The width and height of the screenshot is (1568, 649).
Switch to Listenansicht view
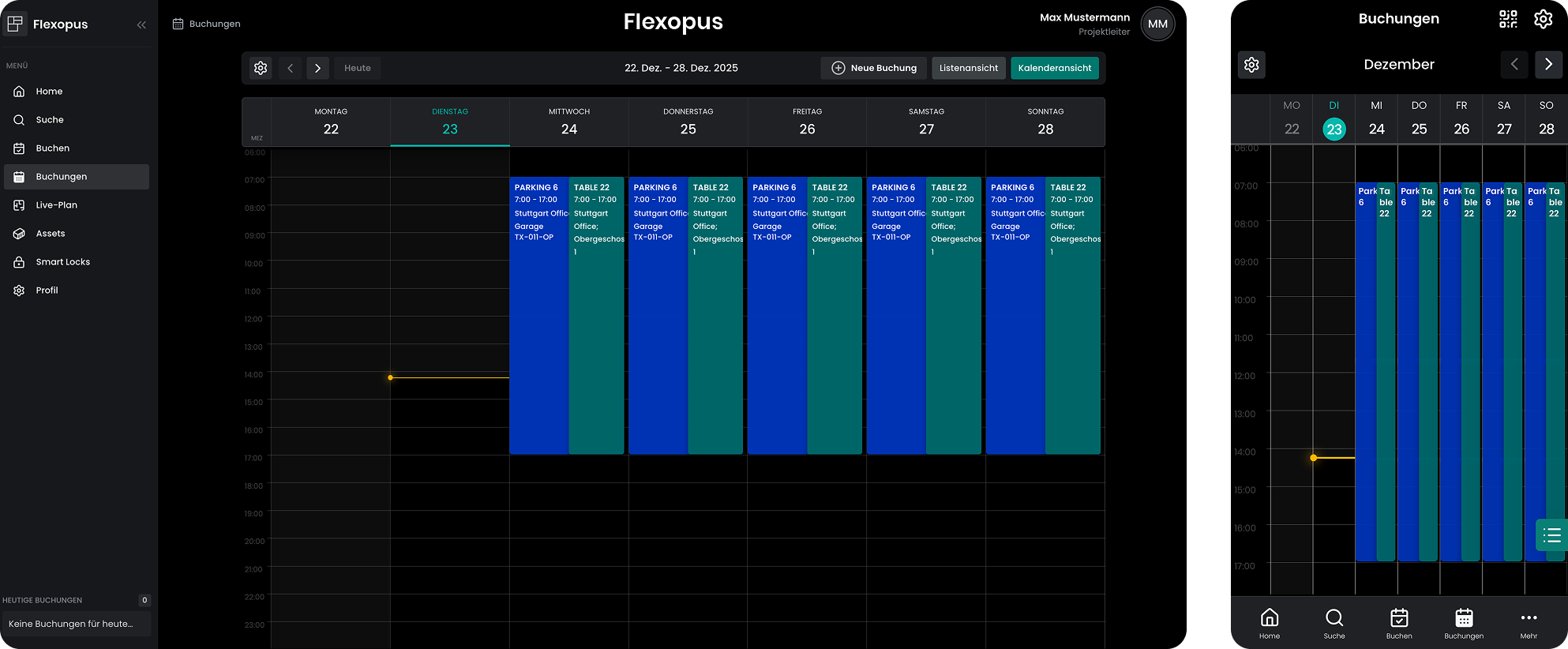click(969, 68)
